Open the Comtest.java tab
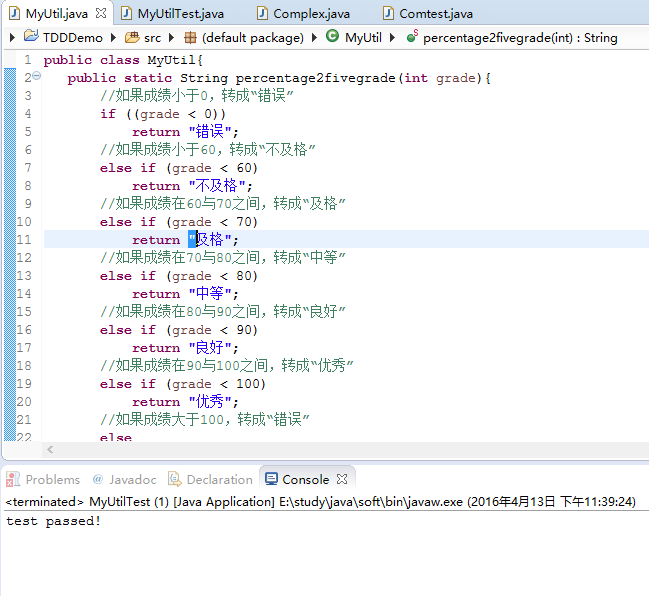Viewport: 649px width, 596px height. pyautogui.click(x=436, y=14)
